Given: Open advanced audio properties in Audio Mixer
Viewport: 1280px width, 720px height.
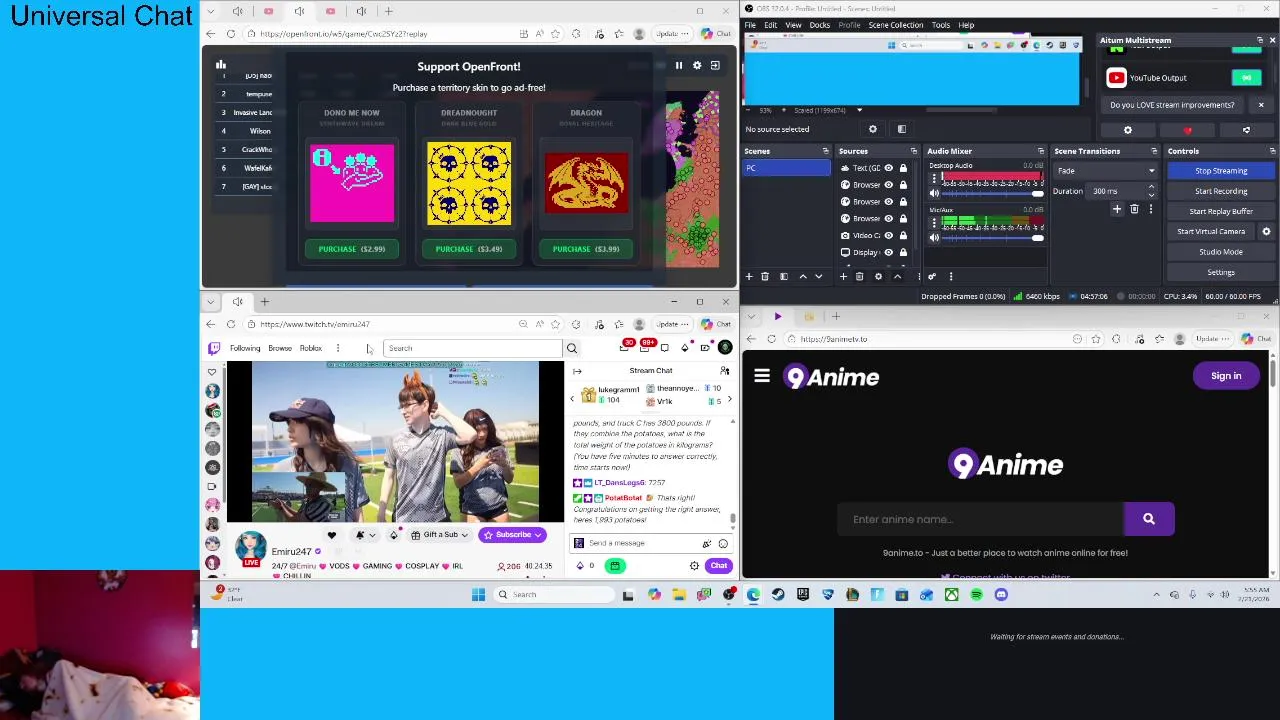Looking at the screenshot, I should [x=932, y=277].
